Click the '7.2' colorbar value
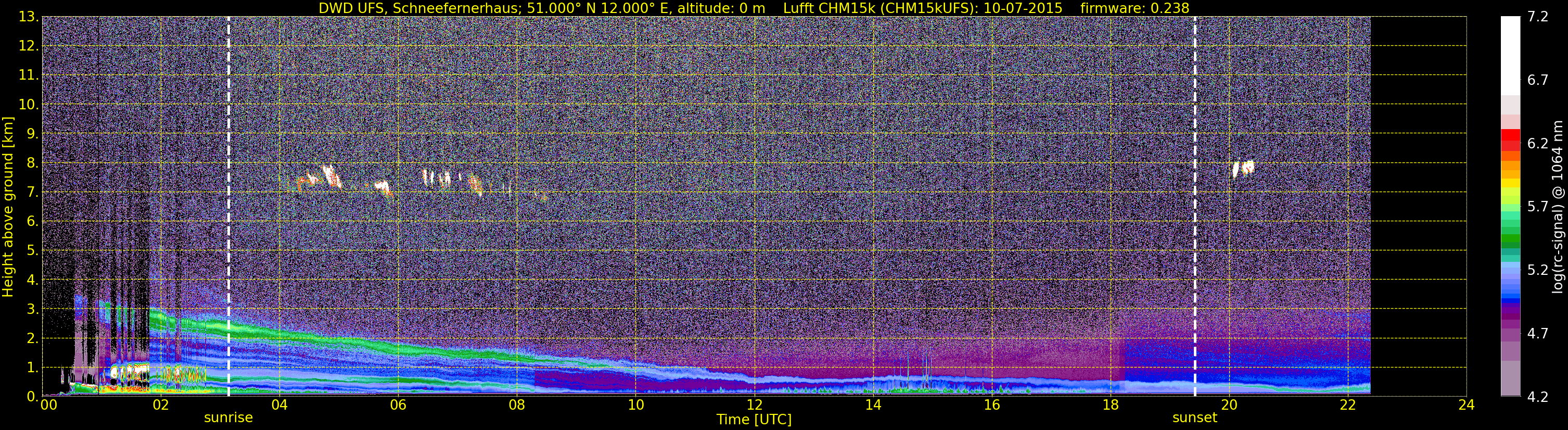The height and width of the screenshot is (430, 1568). click(x=1538, y=17)
